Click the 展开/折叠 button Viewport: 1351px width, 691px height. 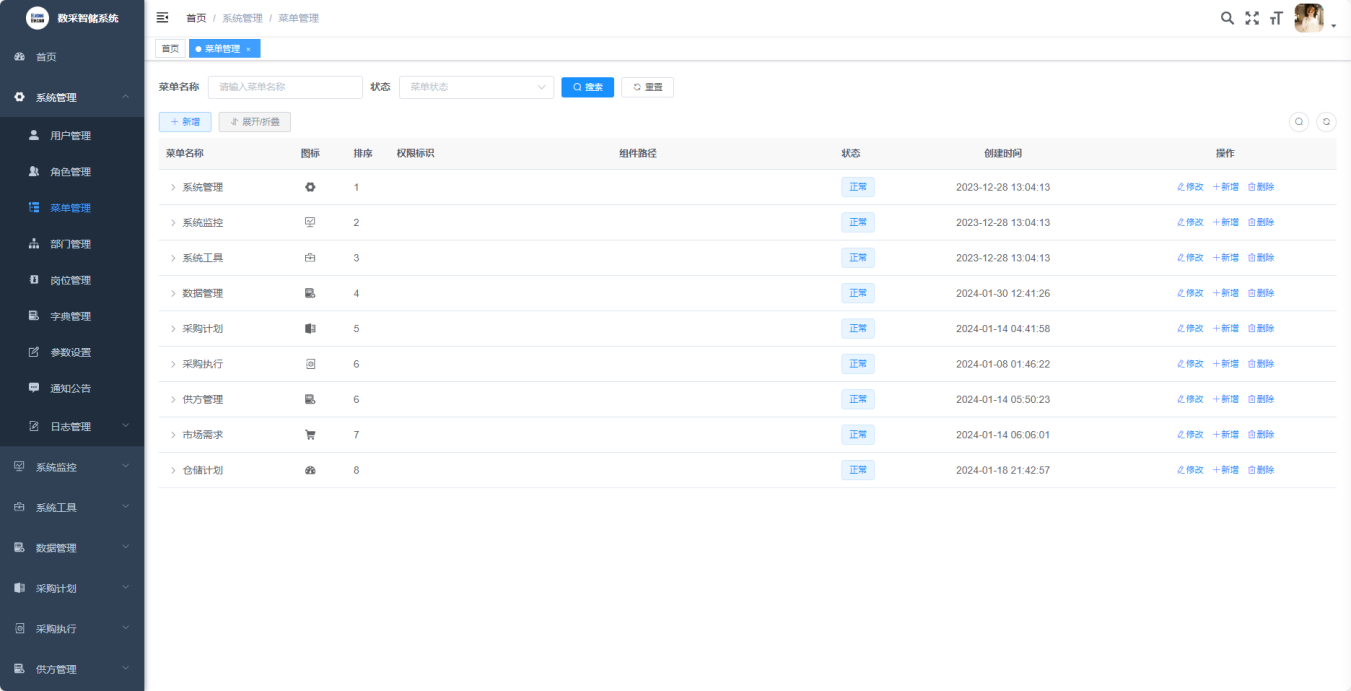pyautogui.click(x=255, y=122)
